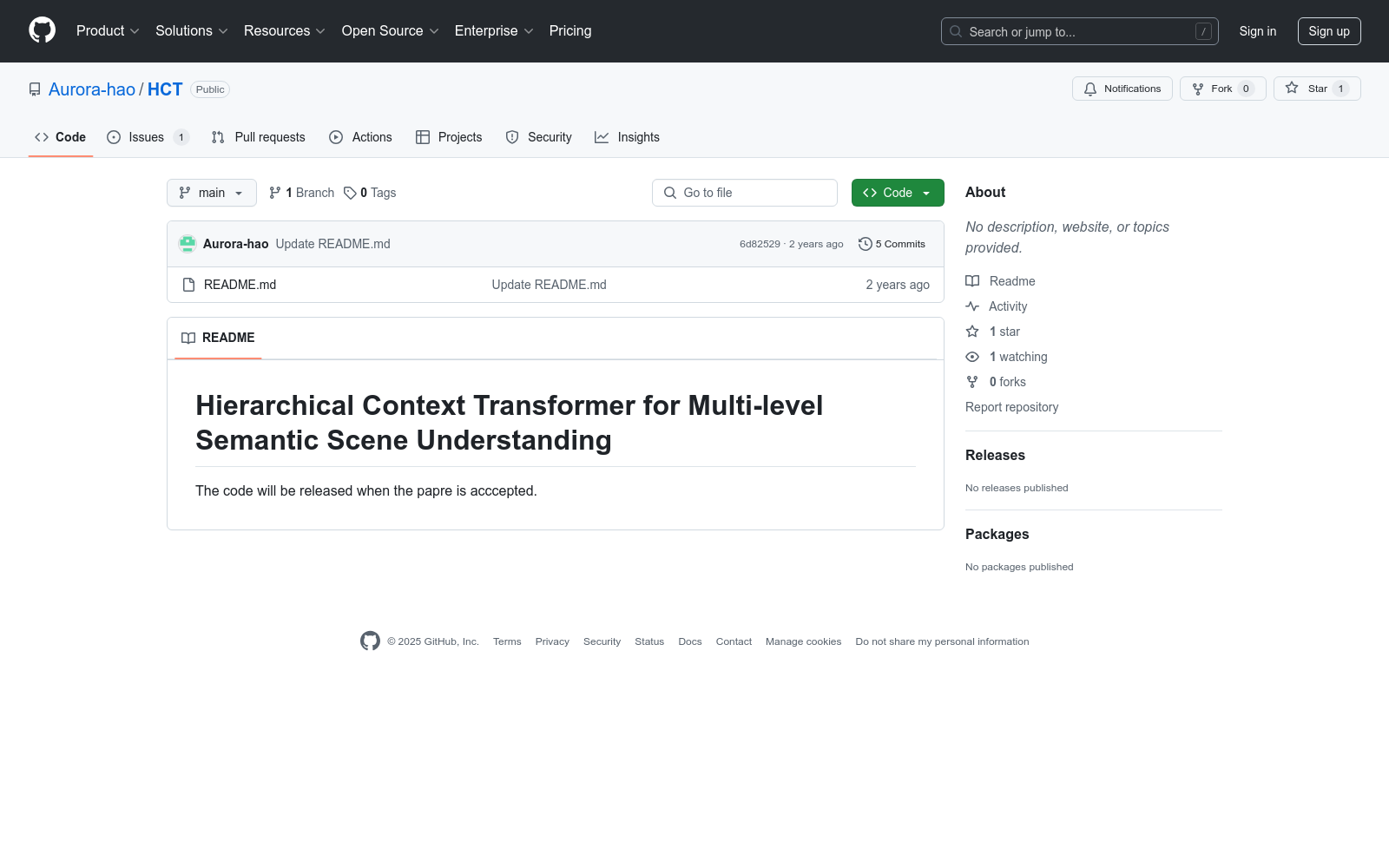Open the Product menu

click(x=108, y=30)
